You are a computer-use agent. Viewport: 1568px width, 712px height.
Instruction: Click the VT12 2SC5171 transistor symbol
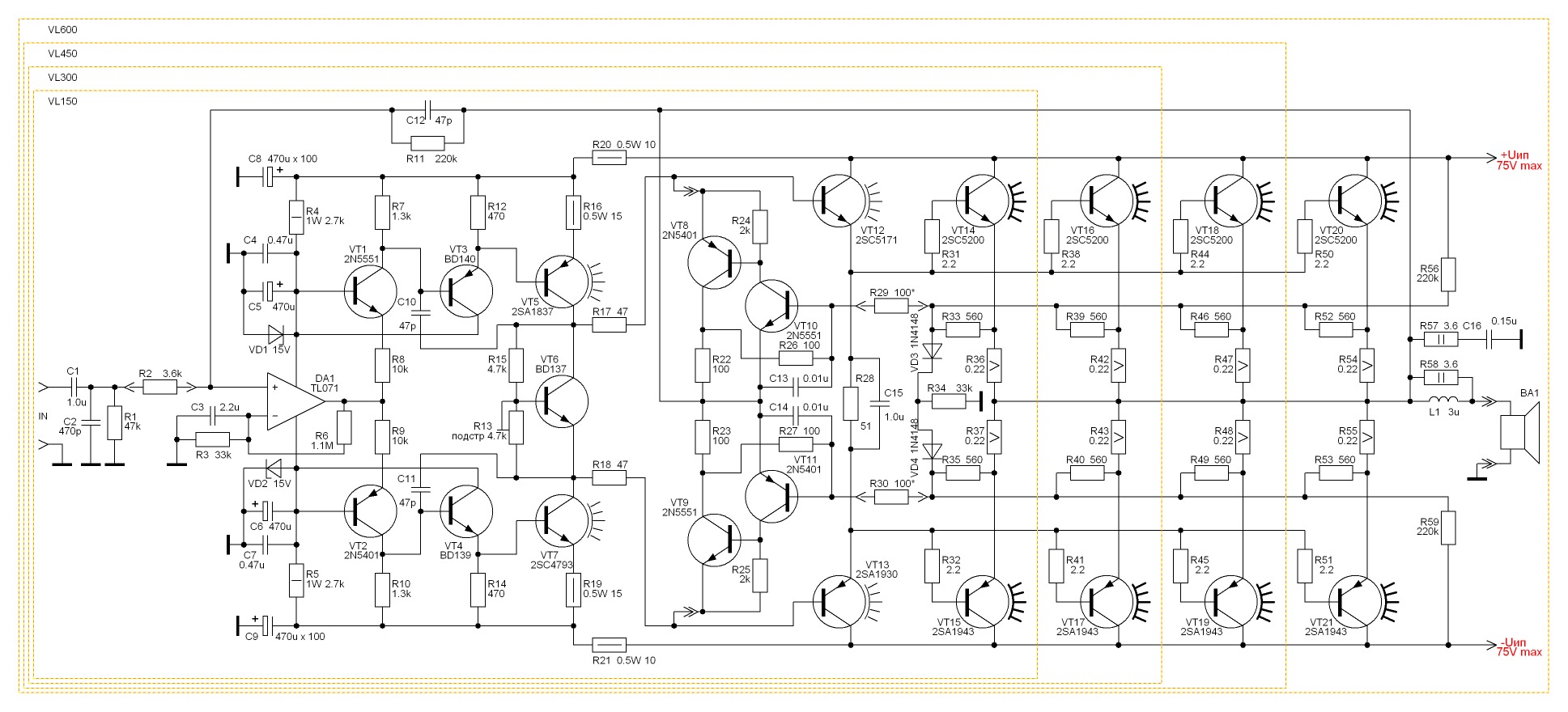pyautogui.click(x=839, y=201)
